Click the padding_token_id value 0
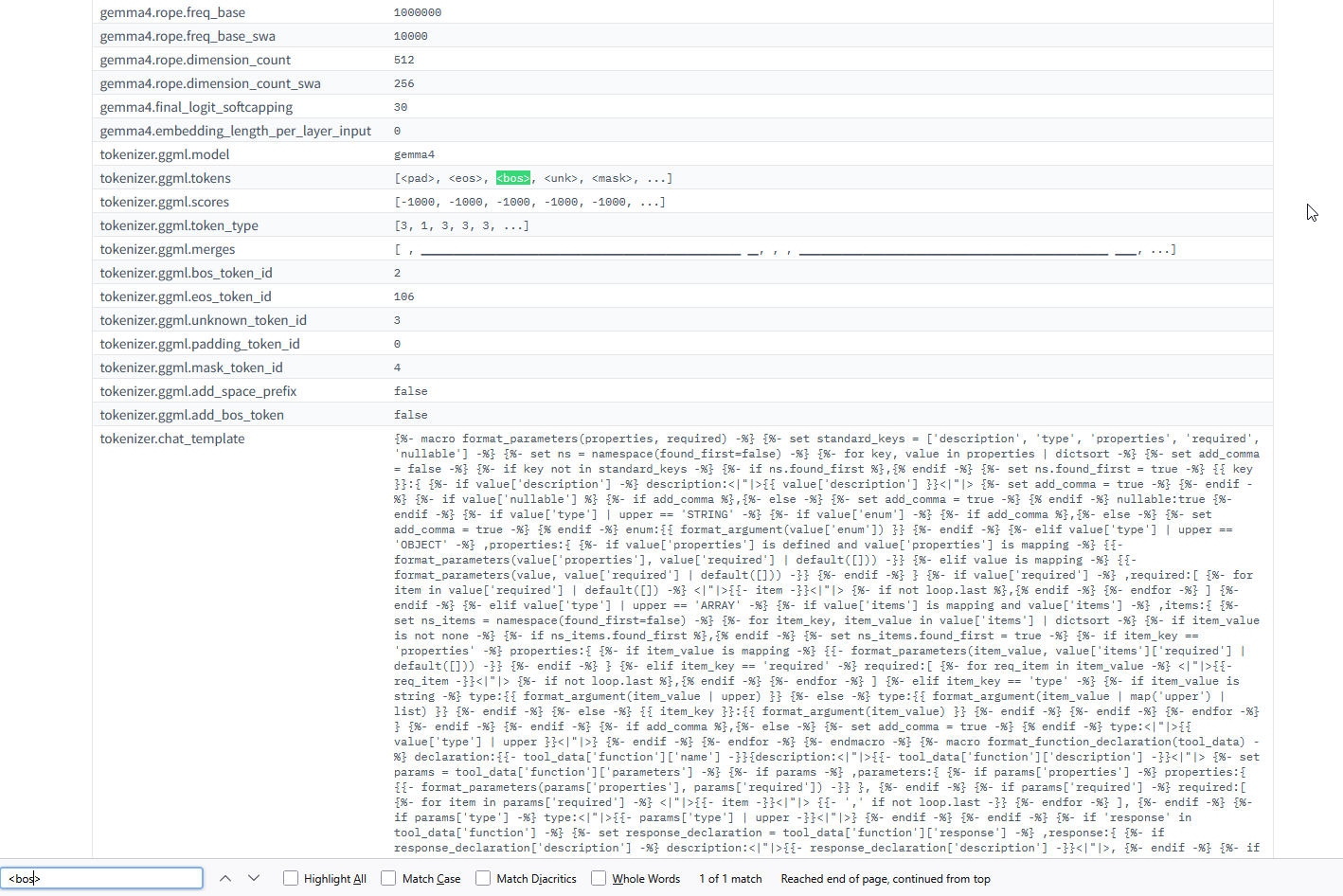Image resolution: width=1343 pixels, height=896 pixels. 398,344
